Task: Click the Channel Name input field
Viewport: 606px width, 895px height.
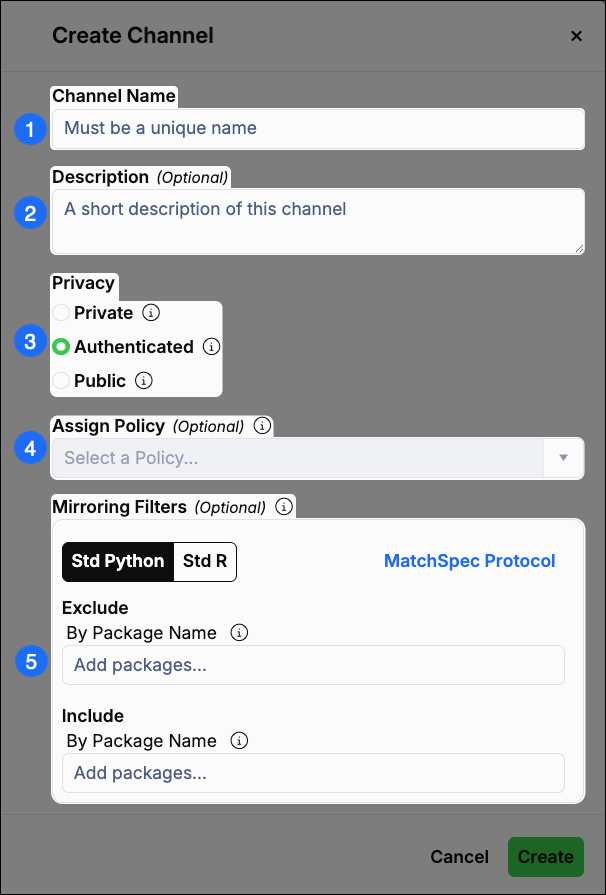Action: (318, 128)
